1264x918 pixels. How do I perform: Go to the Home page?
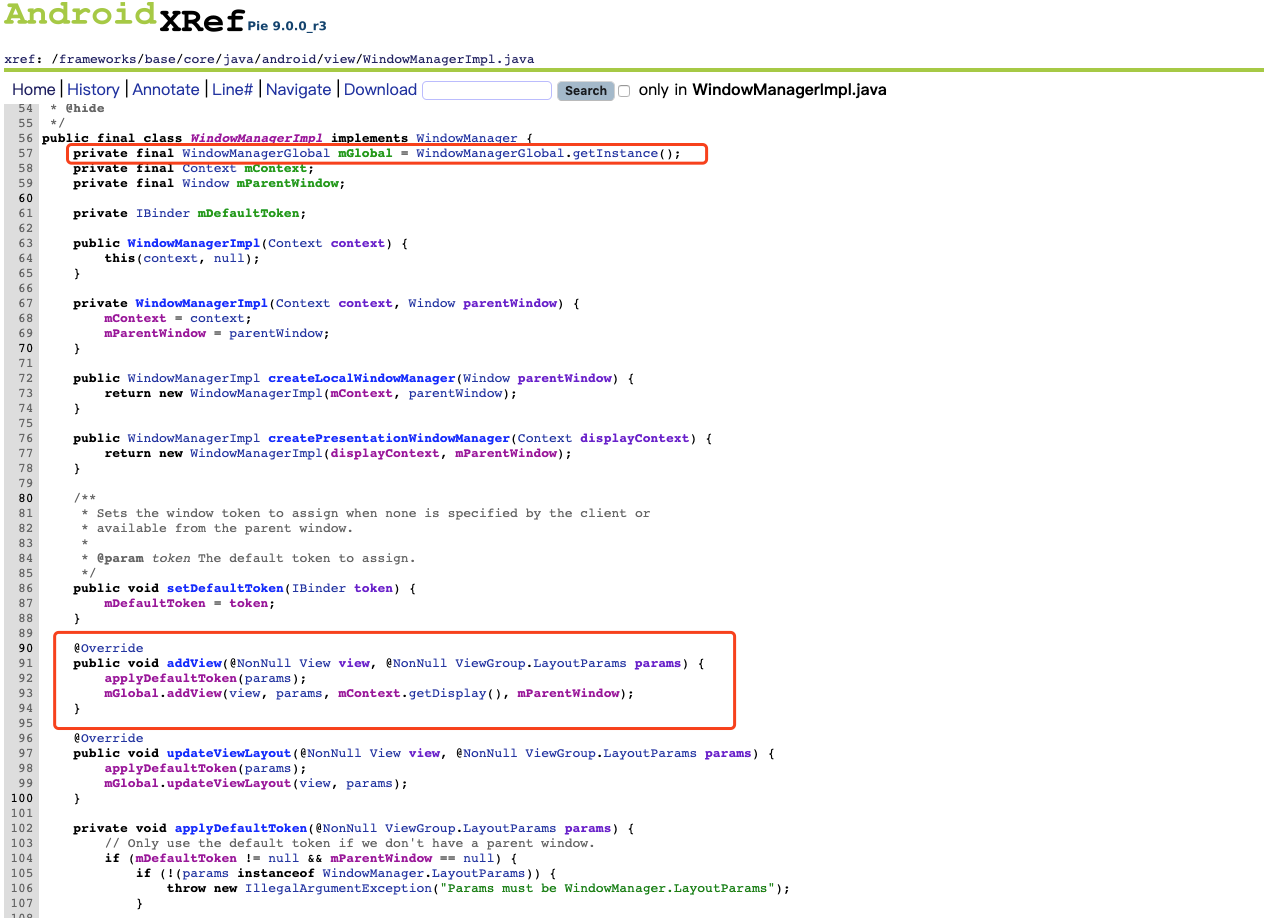[33, 89]
